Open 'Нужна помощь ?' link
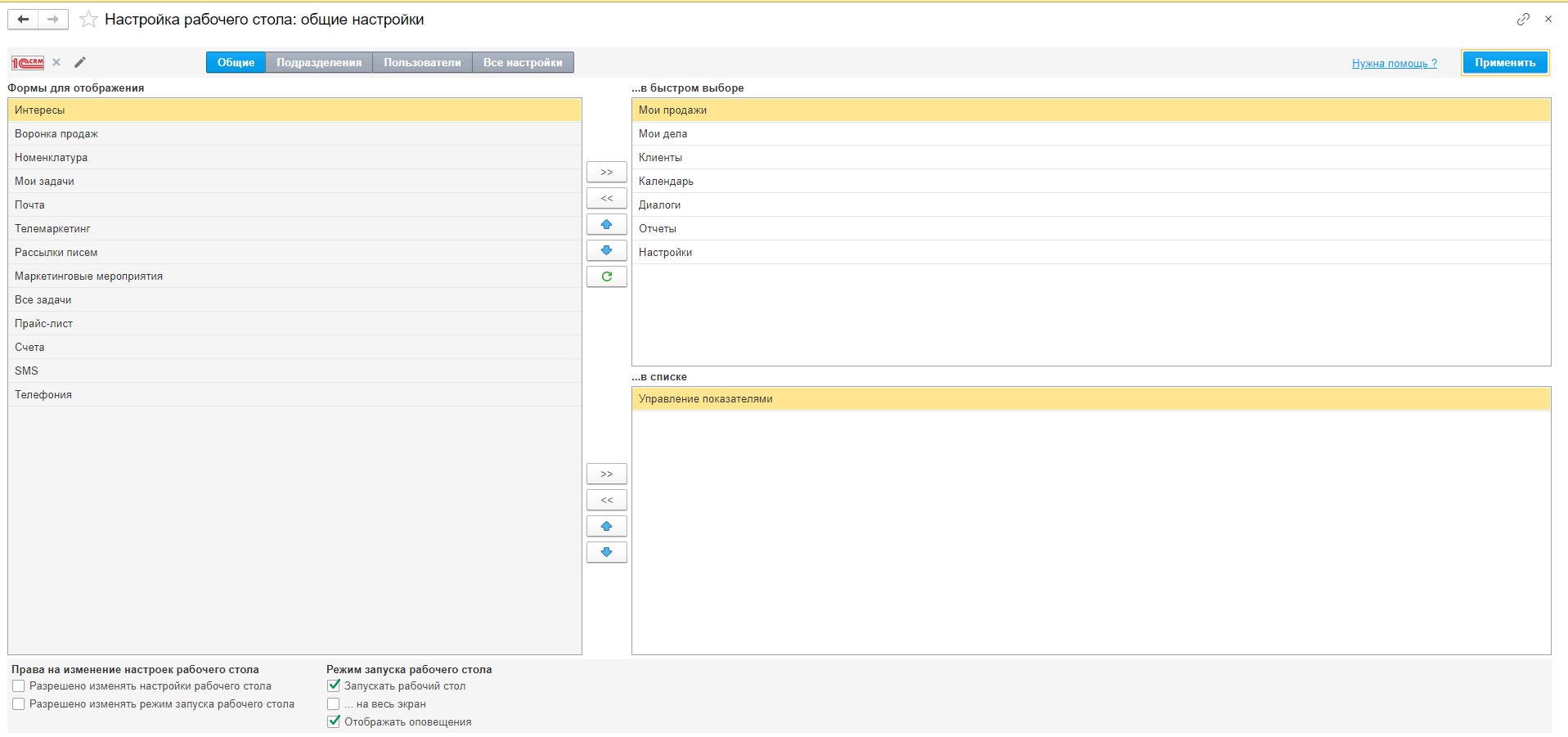Viewport: 1568px width, 737px height. tap(1394, 63)
